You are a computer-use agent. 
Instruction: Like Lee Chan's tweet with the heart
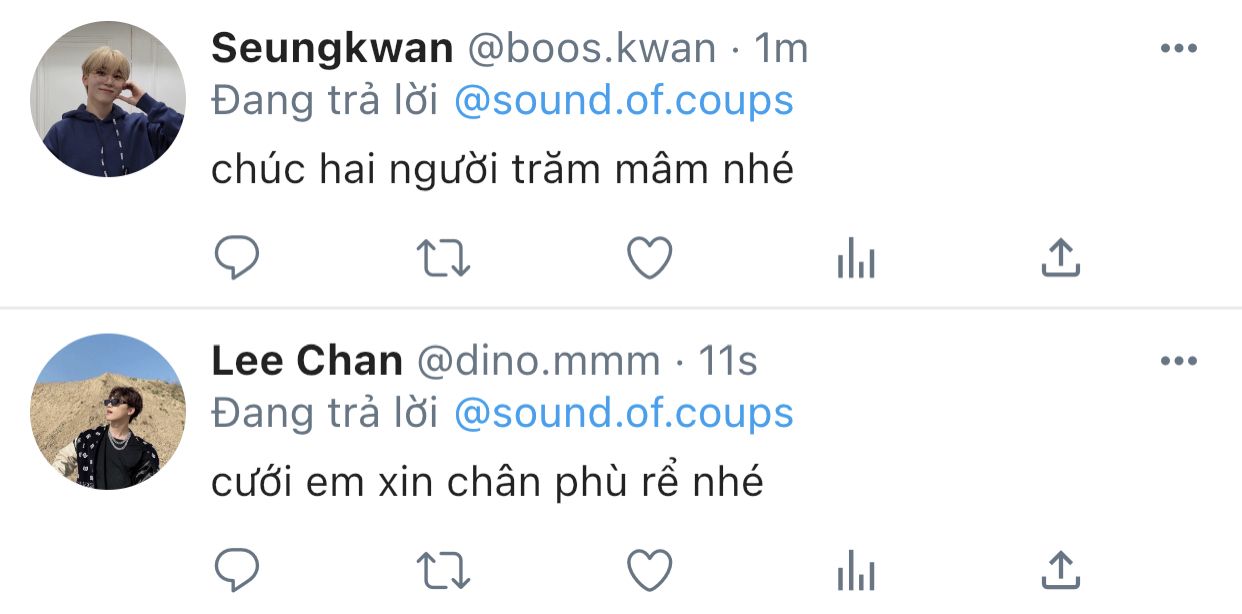coord(649,571)
